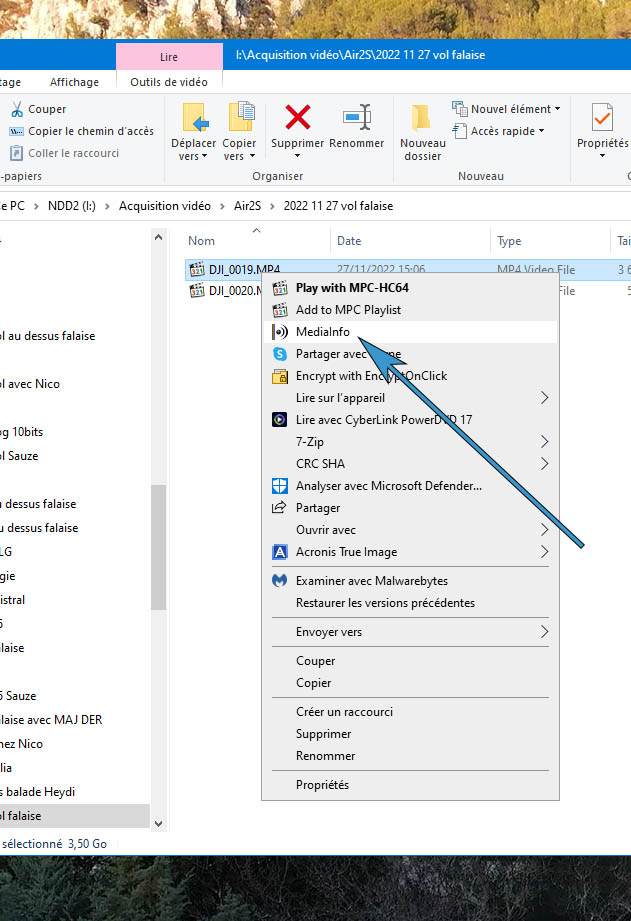631x921 pixels.
Task: Click the Partager share icon
Action: pos(279,507)
